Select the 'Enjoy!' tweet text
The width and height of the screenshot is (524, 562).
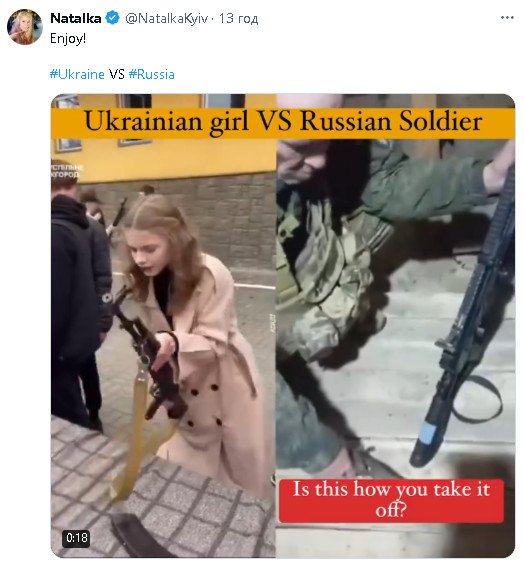click(68, 38)
